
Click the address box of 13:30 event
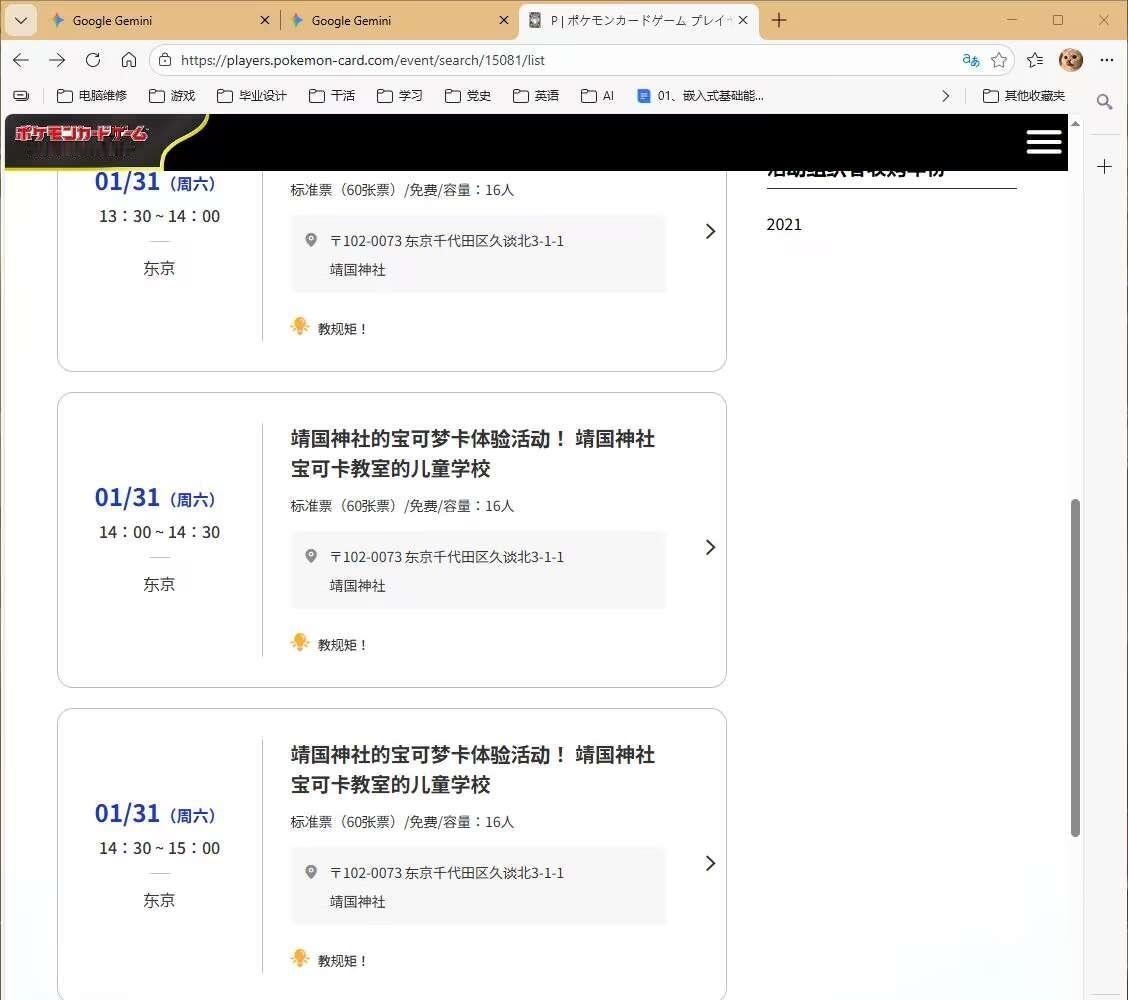[478, 254]
